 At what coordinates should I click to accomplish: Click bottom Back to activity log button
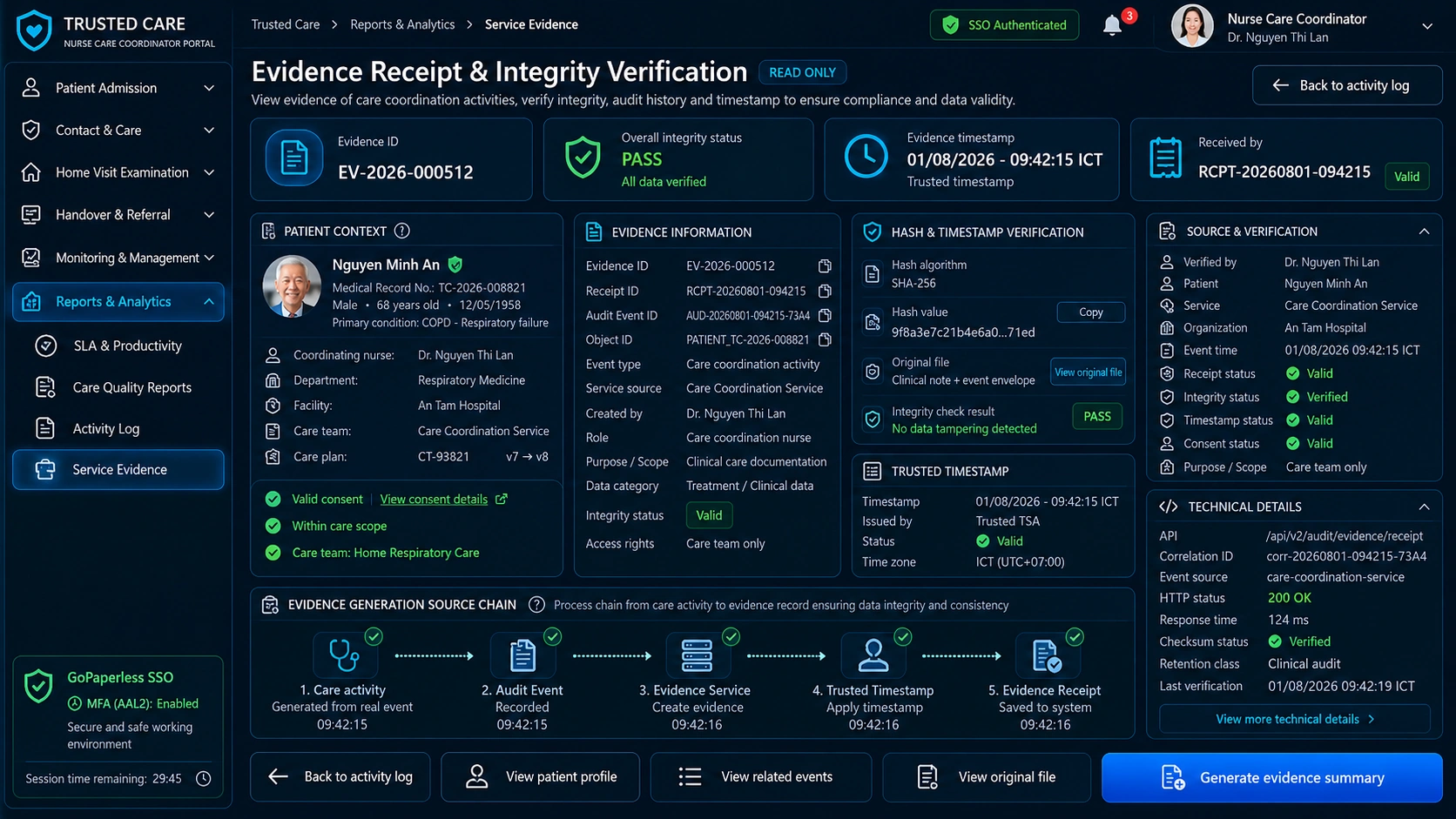tap(340, 776)
